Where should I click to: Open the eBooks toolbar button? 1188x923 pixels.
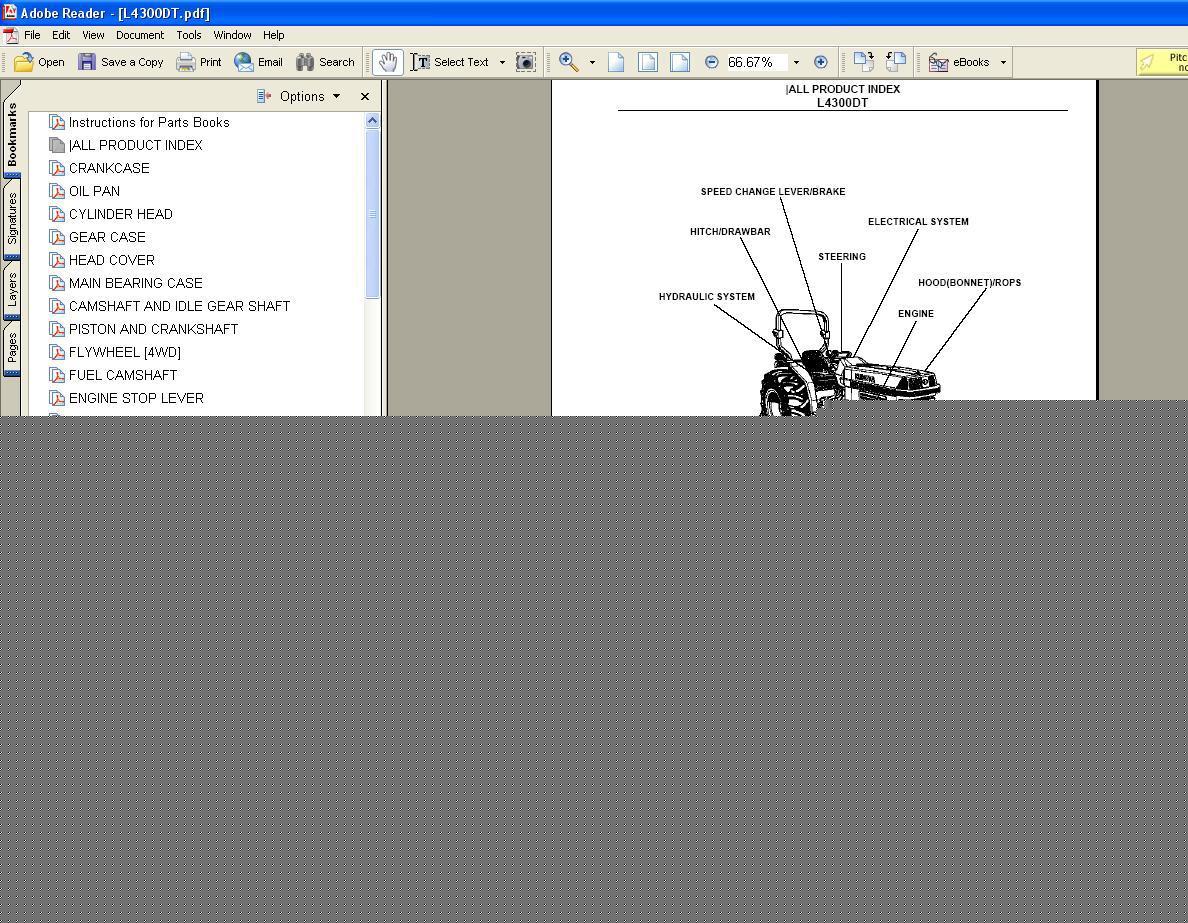pyautogui.click(x=959, y=62)
